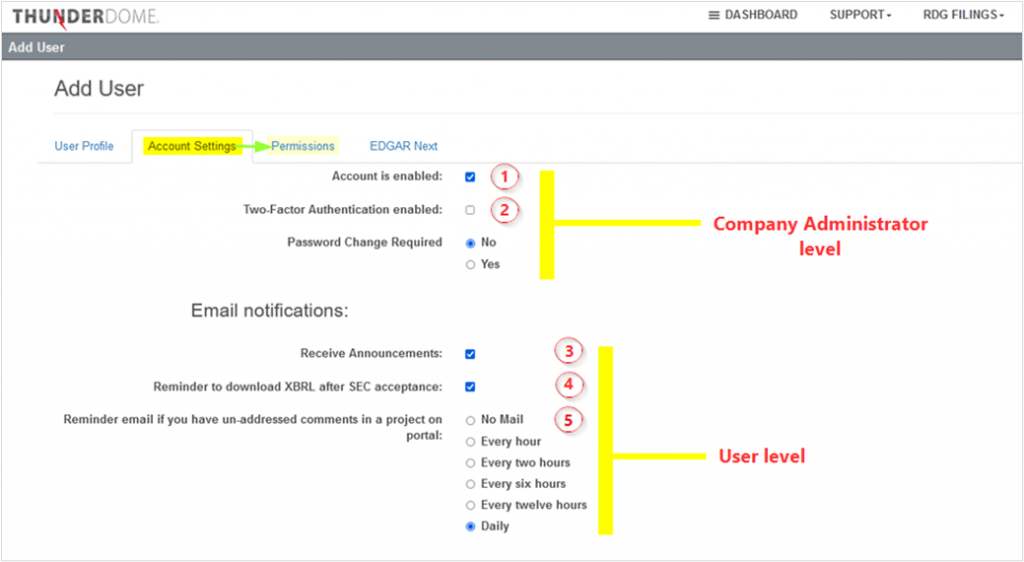The height and width of the screenshot is (562, 1024).
Task: Select Yes for Password Change Required
Action: 471,265
